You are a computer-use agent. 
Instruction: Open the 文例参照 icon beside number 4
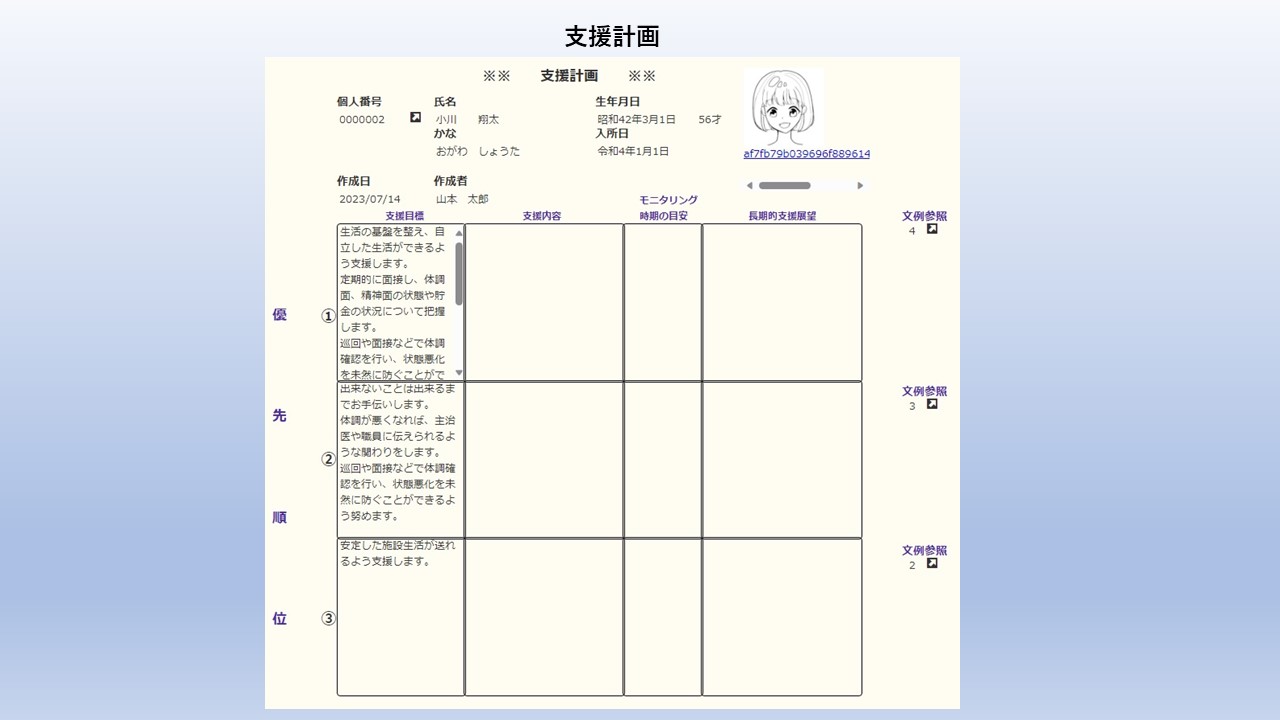click(x=932, y=229)
